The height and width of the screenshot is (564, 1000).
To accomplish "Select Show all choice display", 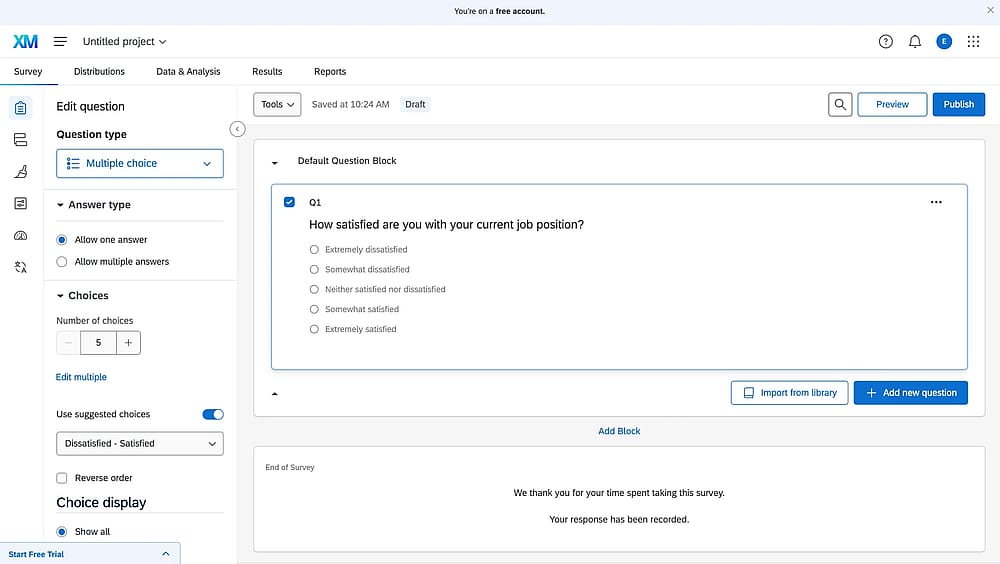I will (x=62, y=531).
